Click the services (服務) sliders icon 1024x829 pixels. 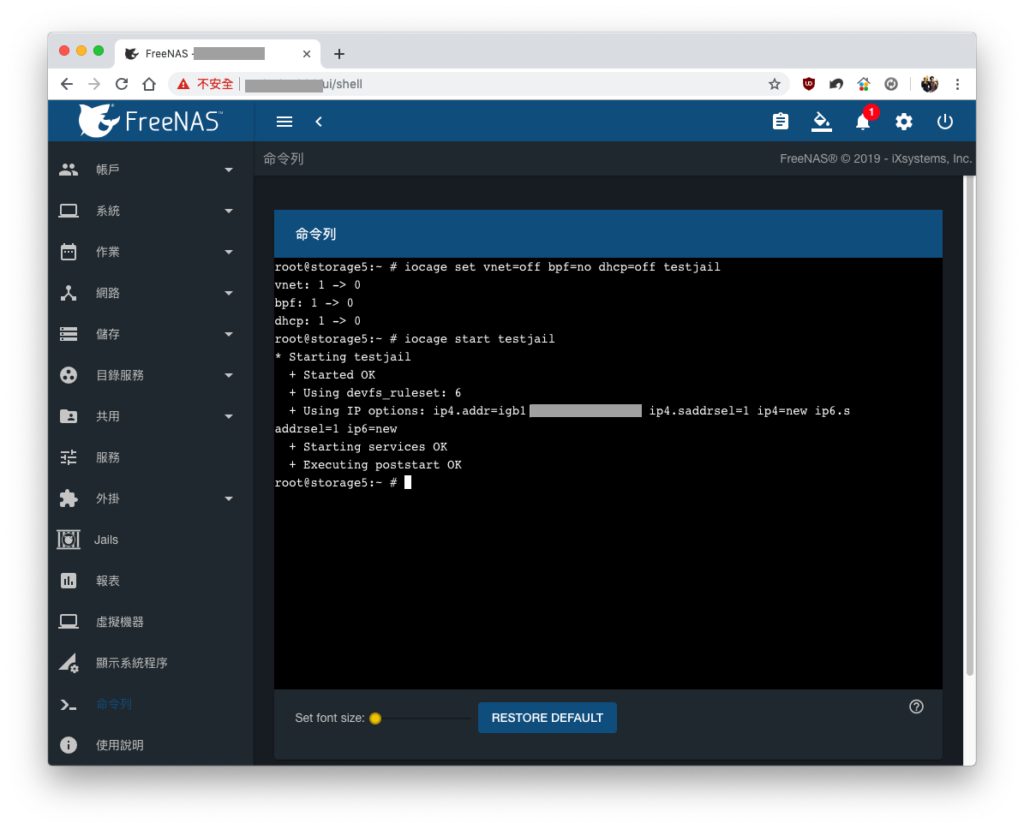coord(69,457)
